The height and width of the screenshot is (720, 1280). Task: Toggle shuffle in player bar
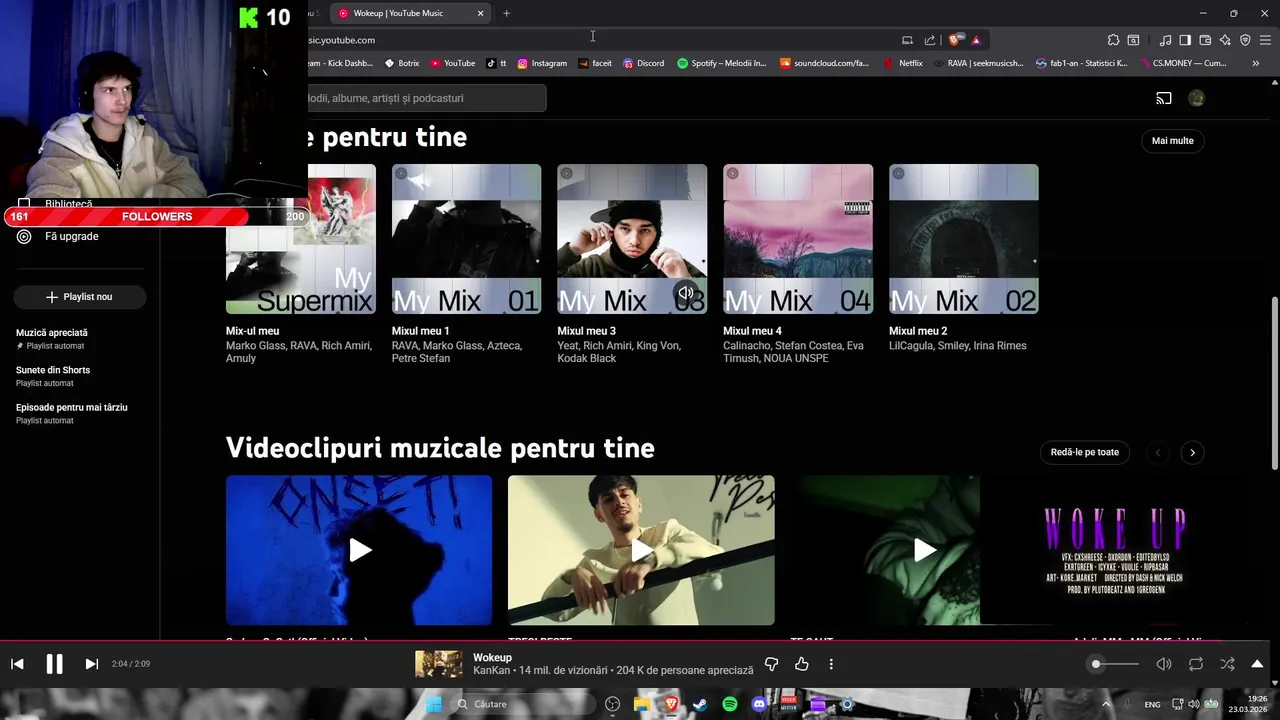[1227, 664]
